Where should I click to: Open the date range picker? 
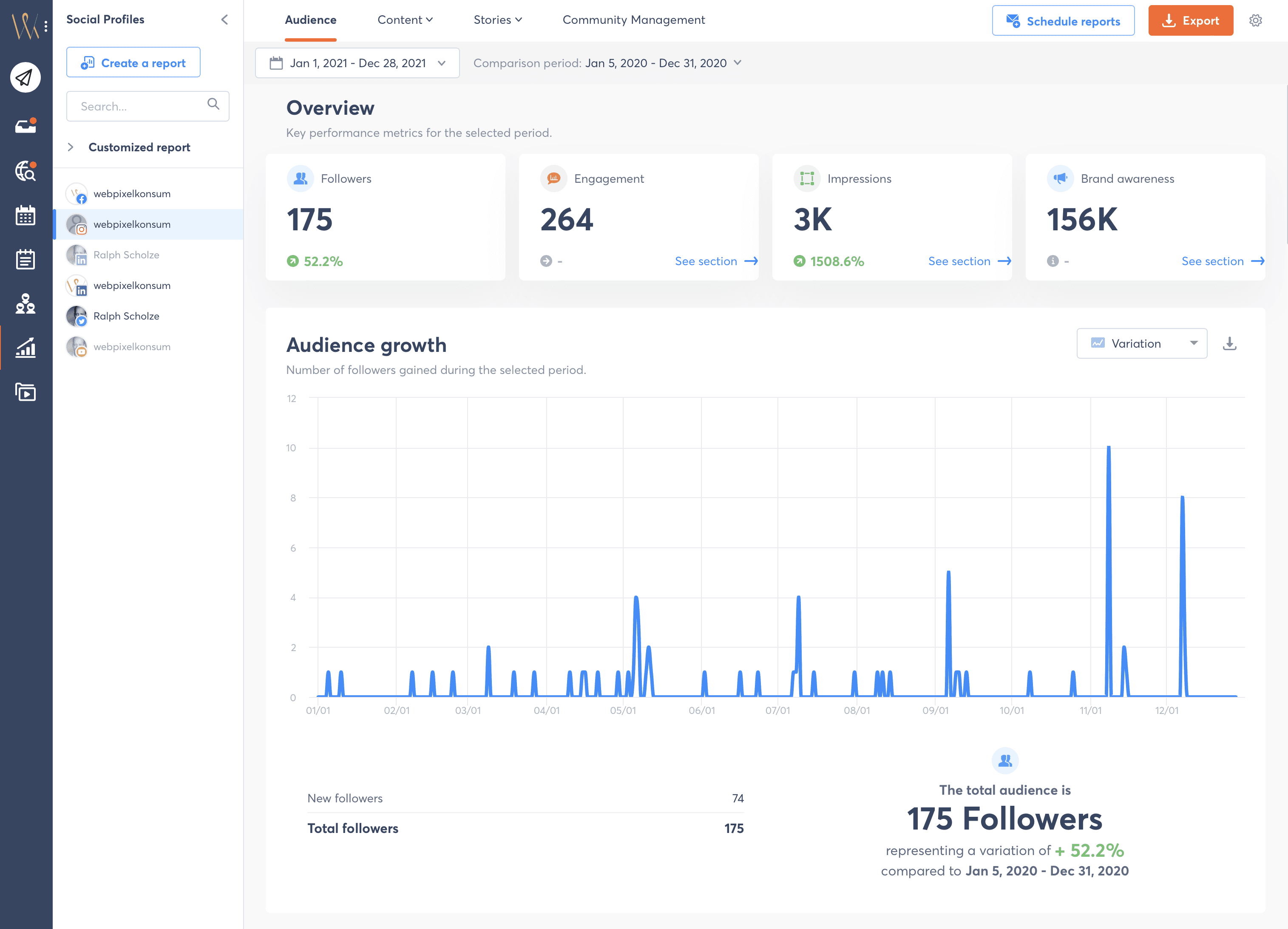[x=357, y=63]
